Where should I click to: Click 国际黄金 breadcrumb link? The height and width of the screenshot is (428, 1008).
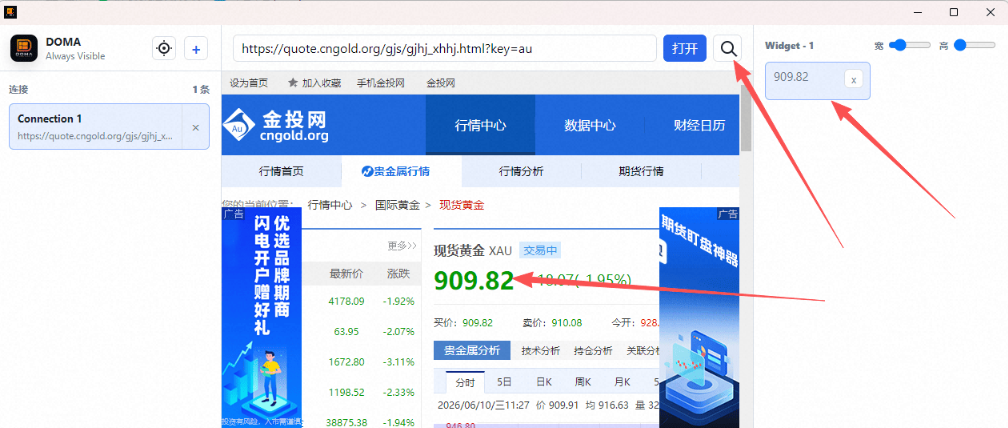397,205
